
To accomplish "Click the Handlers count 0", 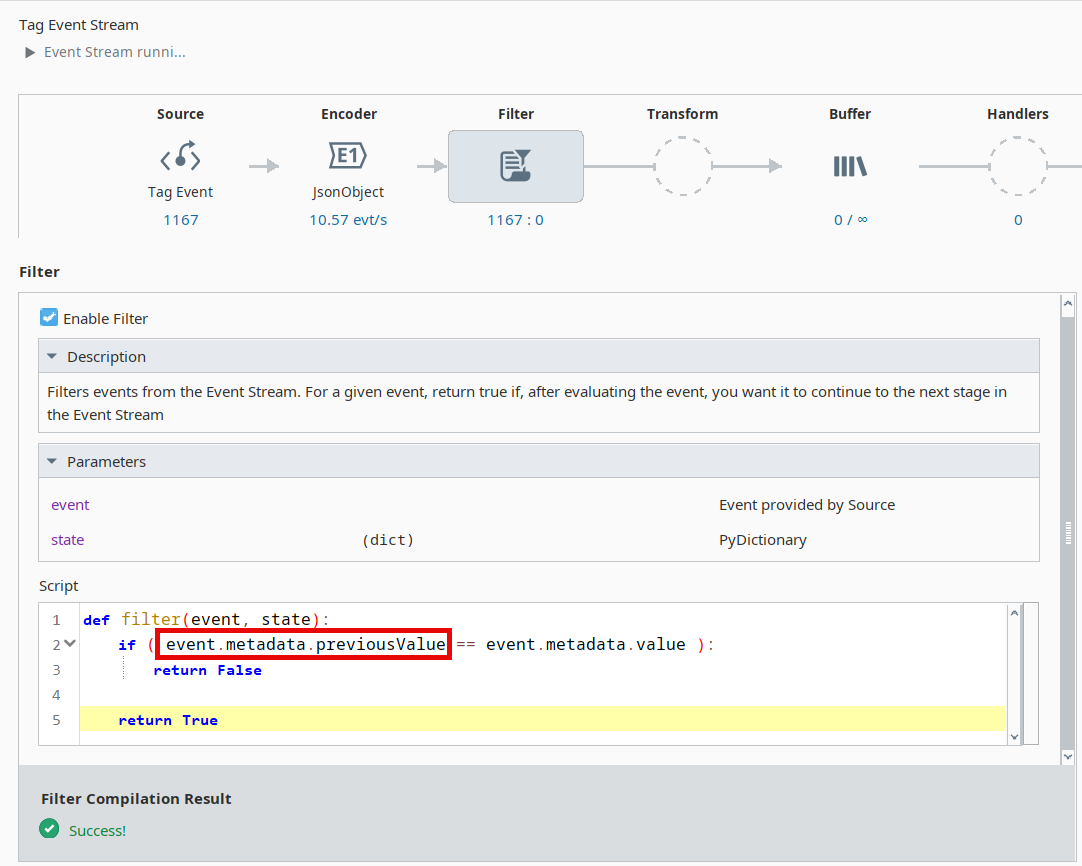I will coord(1018,220).
